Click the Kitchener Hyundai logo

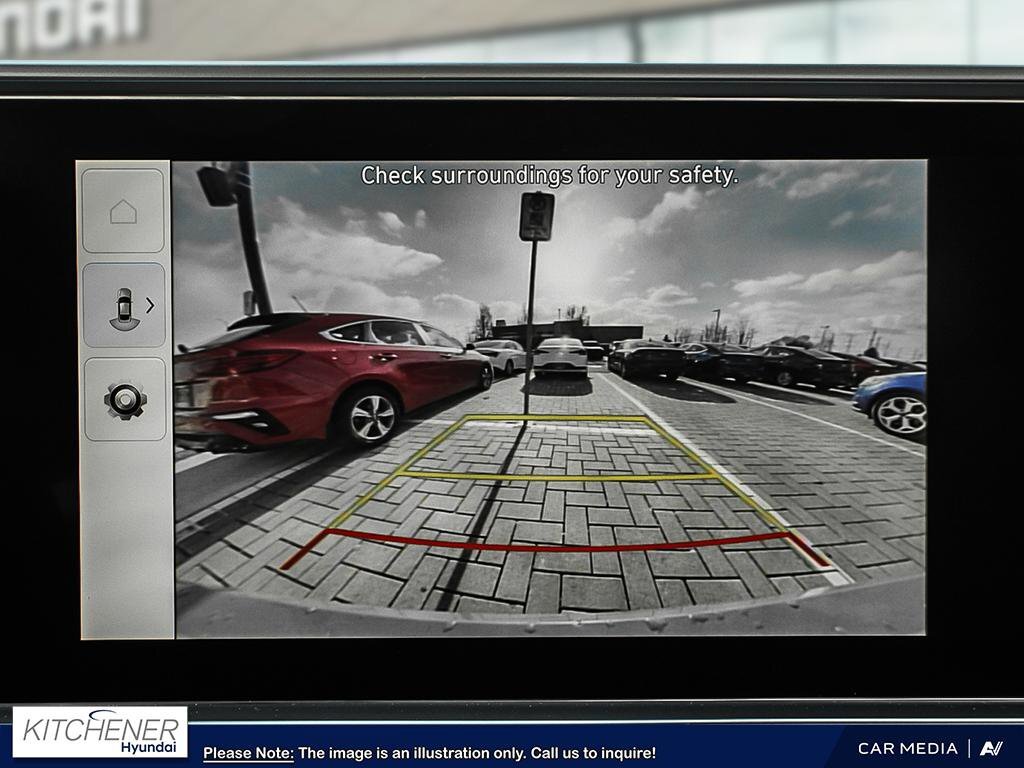100,732
